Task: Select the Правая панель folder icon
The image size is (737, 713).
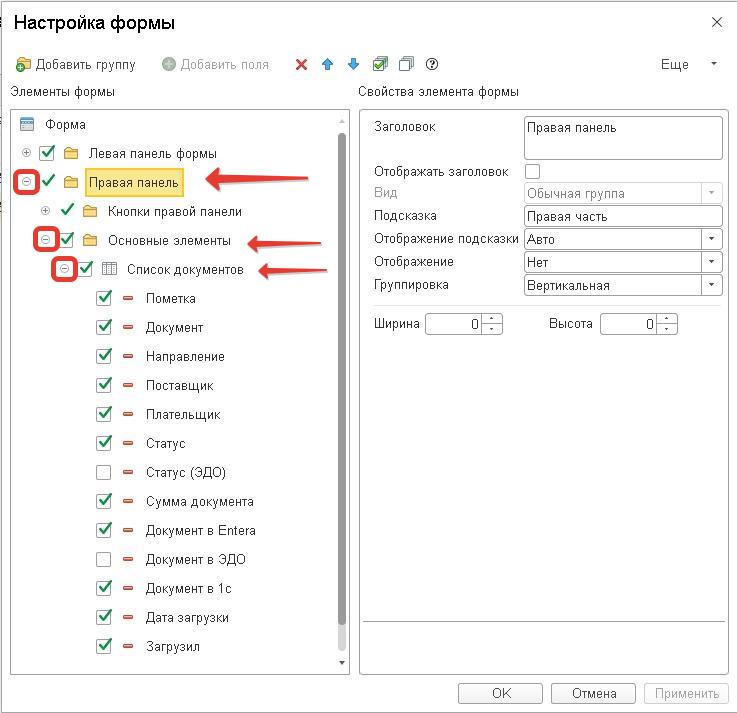Action: tap(71, 182)
